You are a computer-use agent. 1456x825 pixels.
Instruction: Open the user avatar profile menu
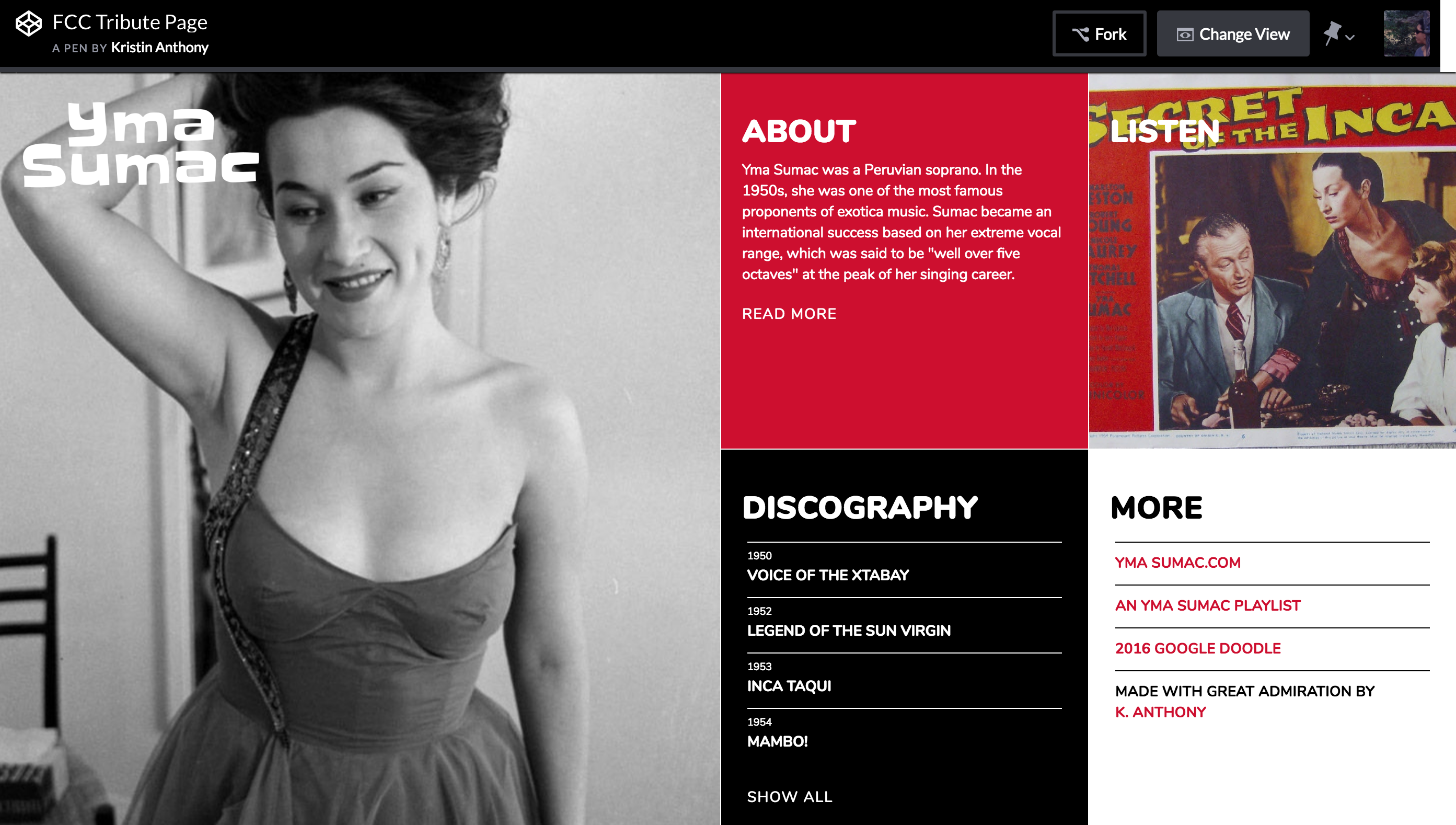click(1407, 33)
